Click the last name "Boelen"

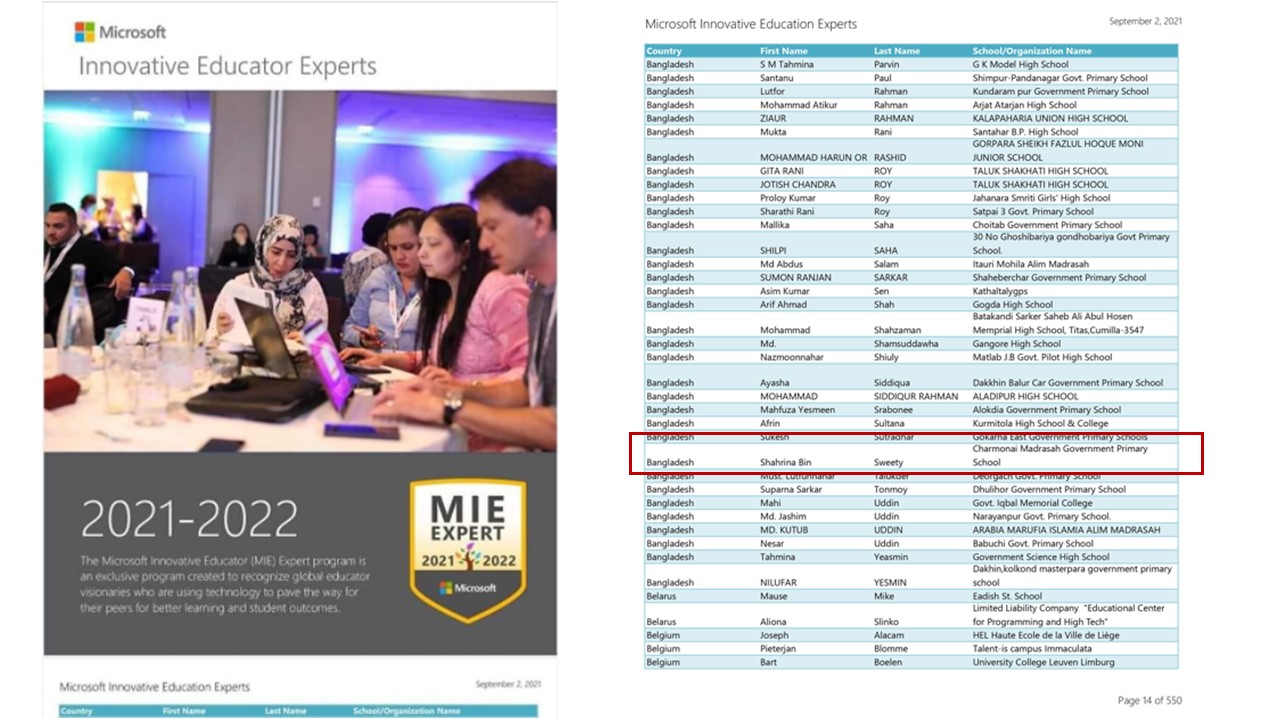click(x=889, y=662)
